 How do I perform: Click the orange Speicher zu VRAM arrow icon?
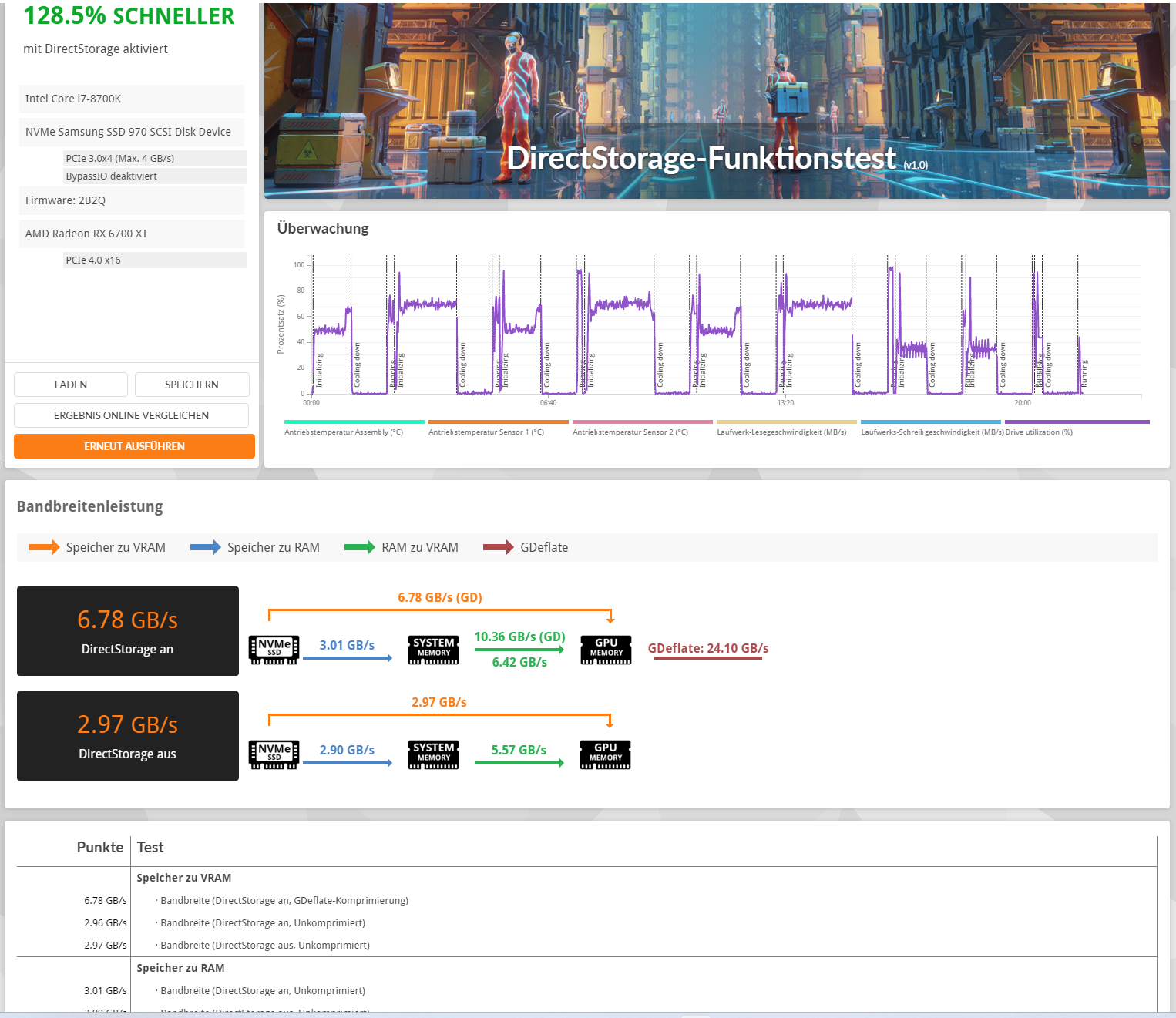(x=44, y=547)
